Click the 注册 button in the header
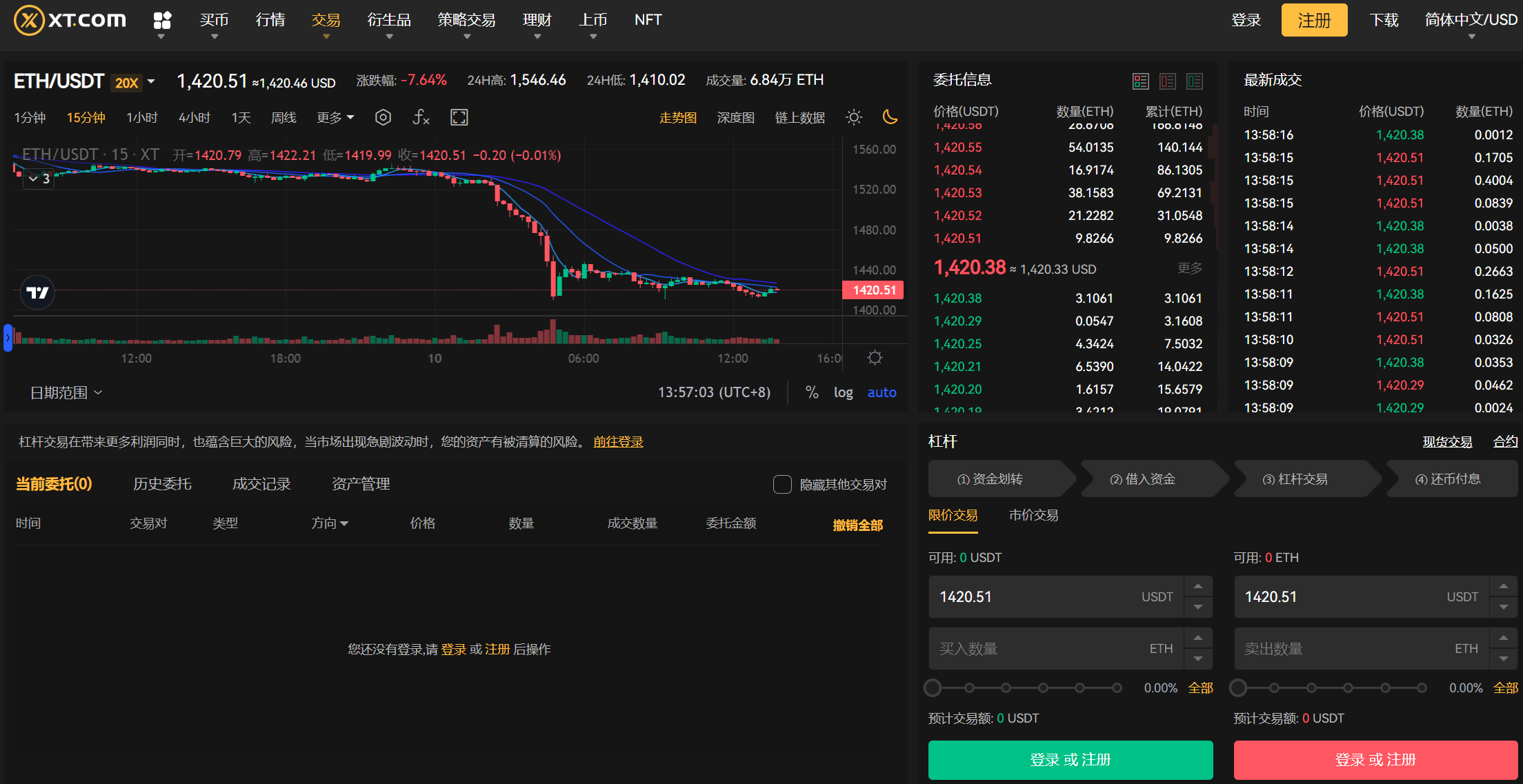The width and height of the screenshot is (1523, 784). click(x=1313, y=20)
